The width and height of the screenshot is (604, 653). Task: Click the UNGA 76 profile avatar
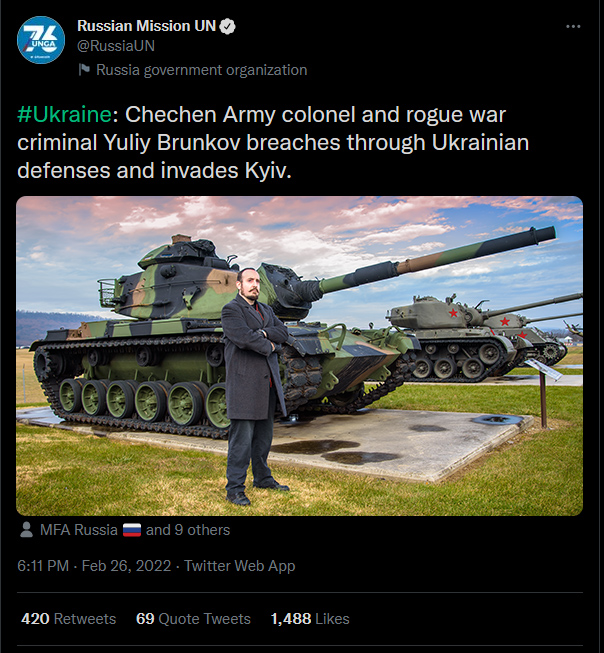(42, 41)
